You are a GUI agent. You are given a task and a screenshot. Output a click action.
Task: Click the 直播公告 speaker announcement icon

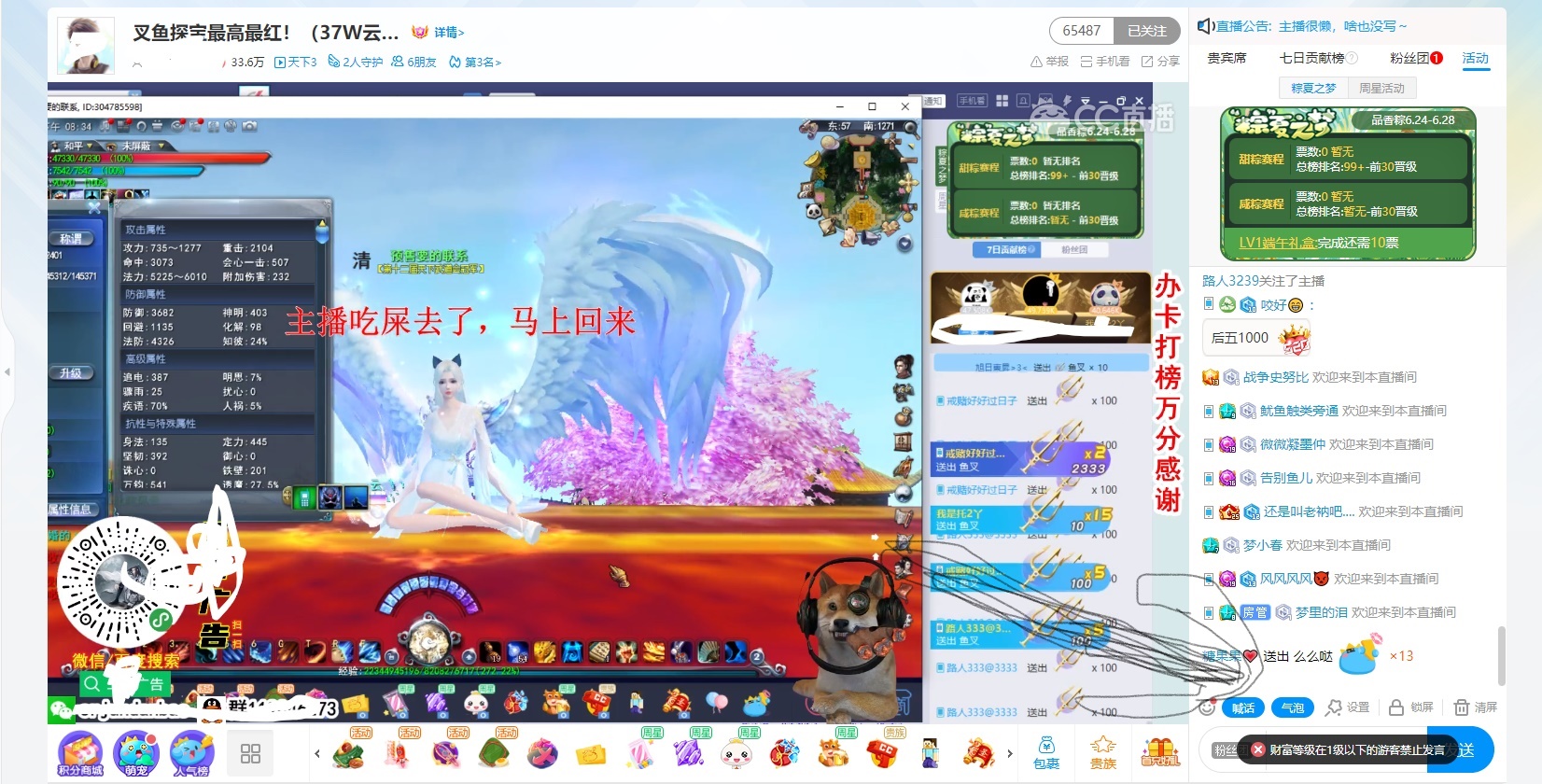coord(1205,26)
